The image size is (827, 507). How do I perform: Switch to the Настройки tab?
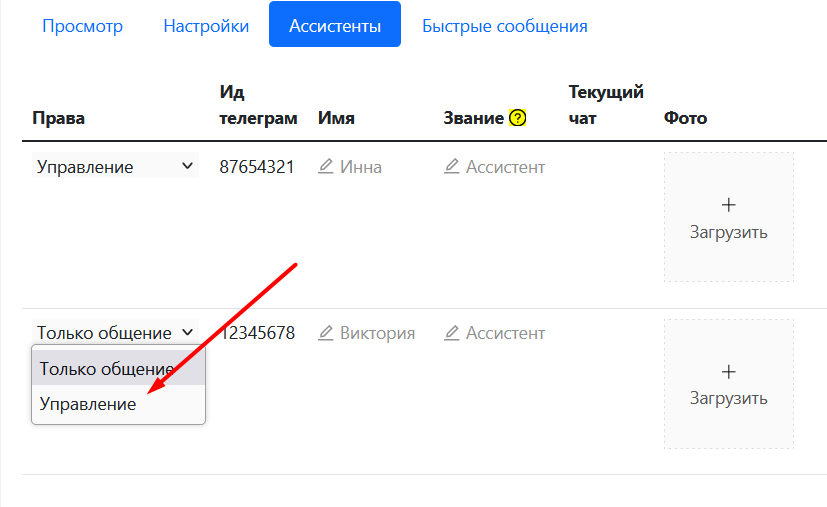(206, 26)
